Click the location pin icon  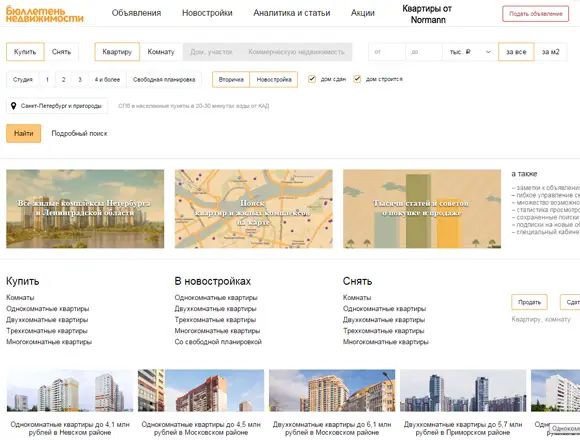[13, 106]
